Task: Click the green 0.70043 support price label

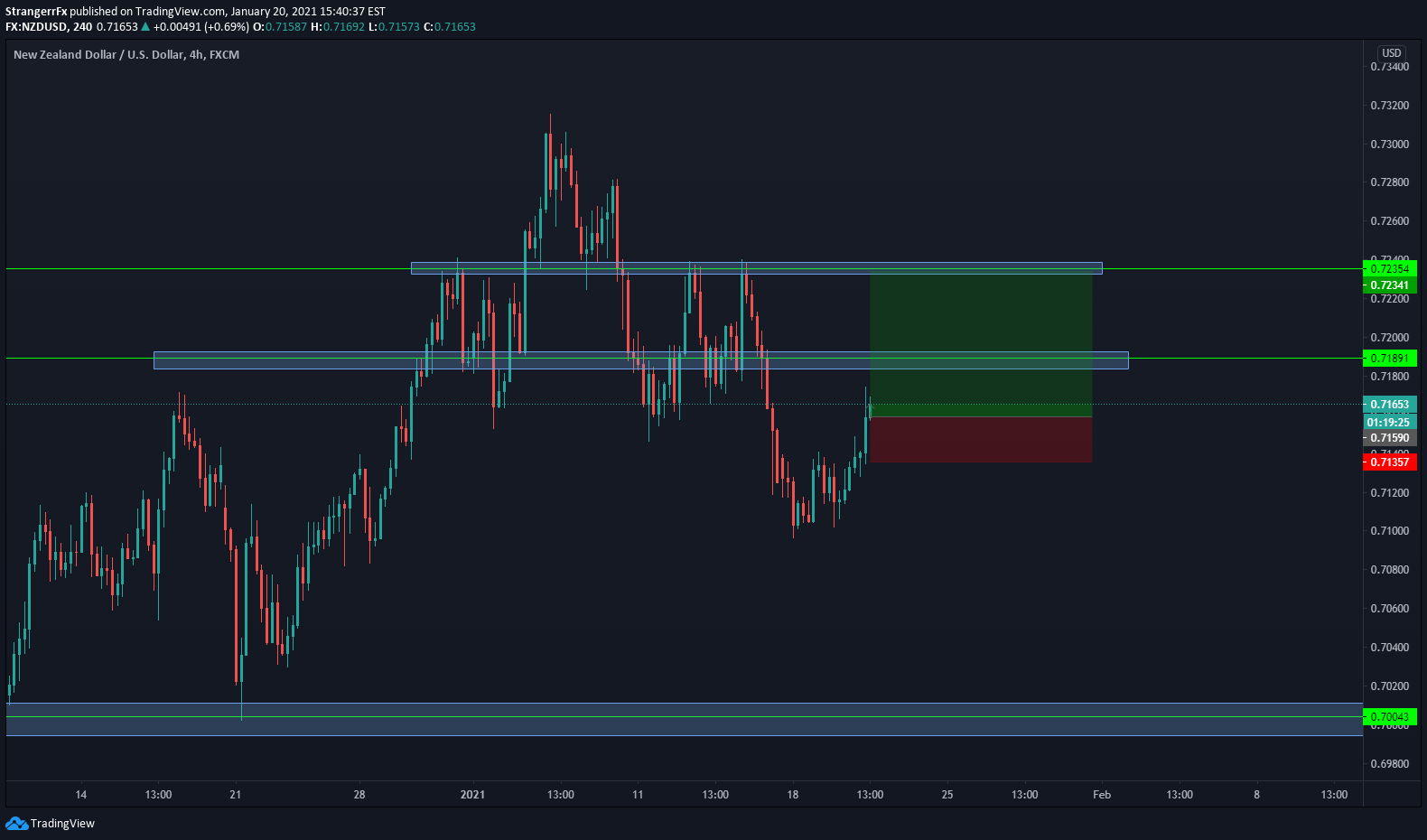Action: [1390, 717]
